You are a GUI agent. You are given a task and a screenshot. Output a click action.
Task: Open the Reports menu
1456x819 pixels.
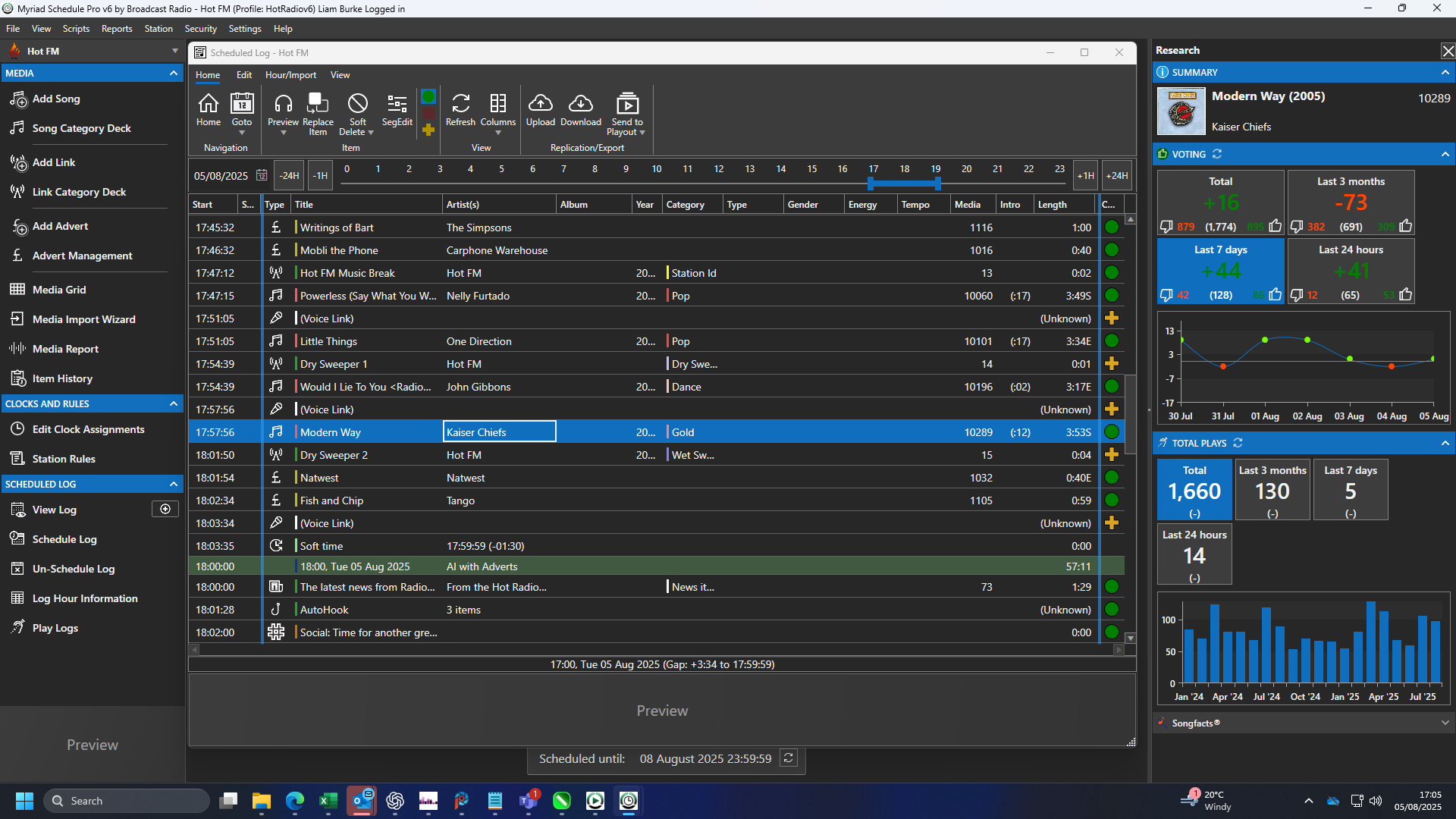[x=117, y=28]
